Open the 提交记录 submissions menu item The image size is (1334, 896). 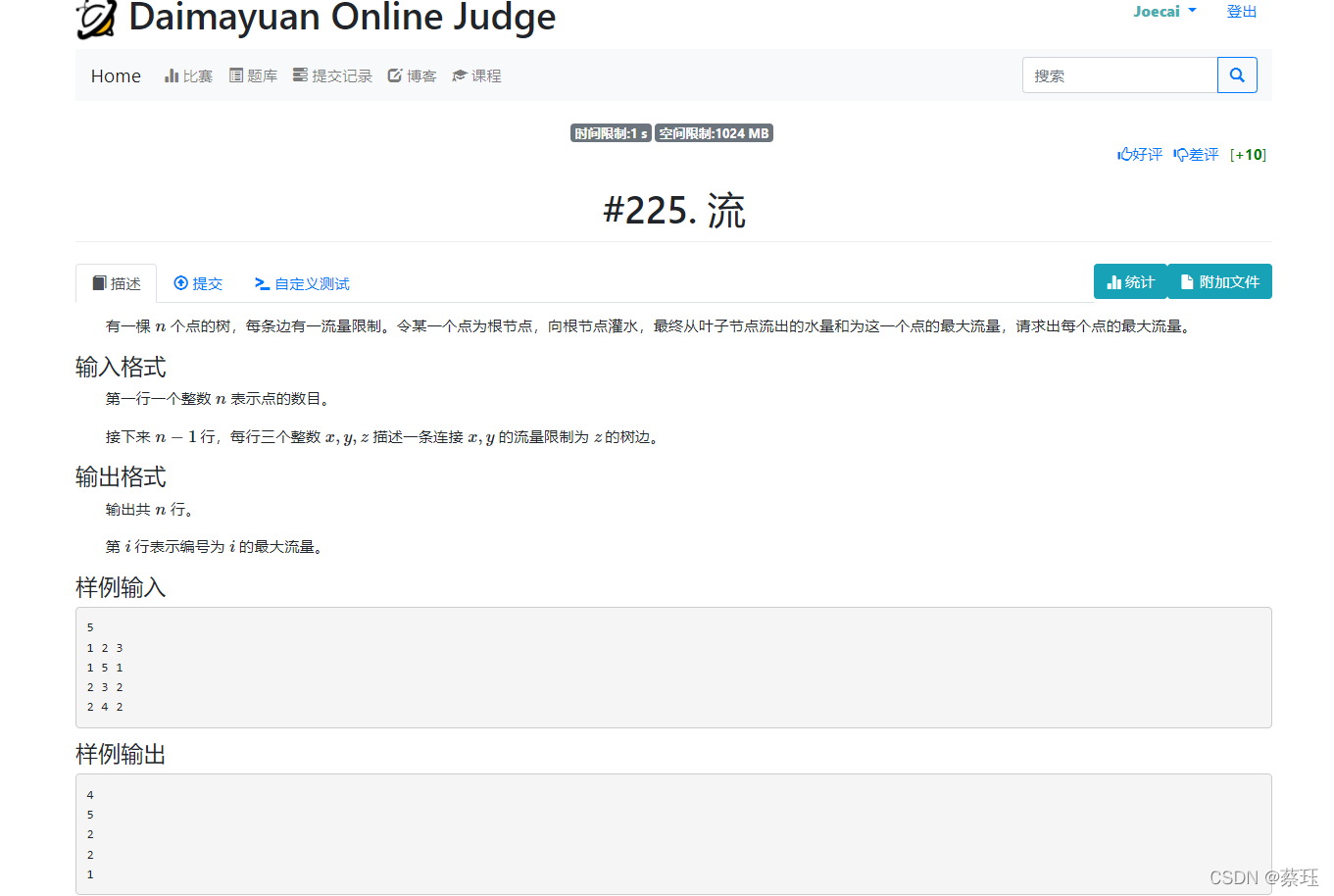(x=332, y=75)
